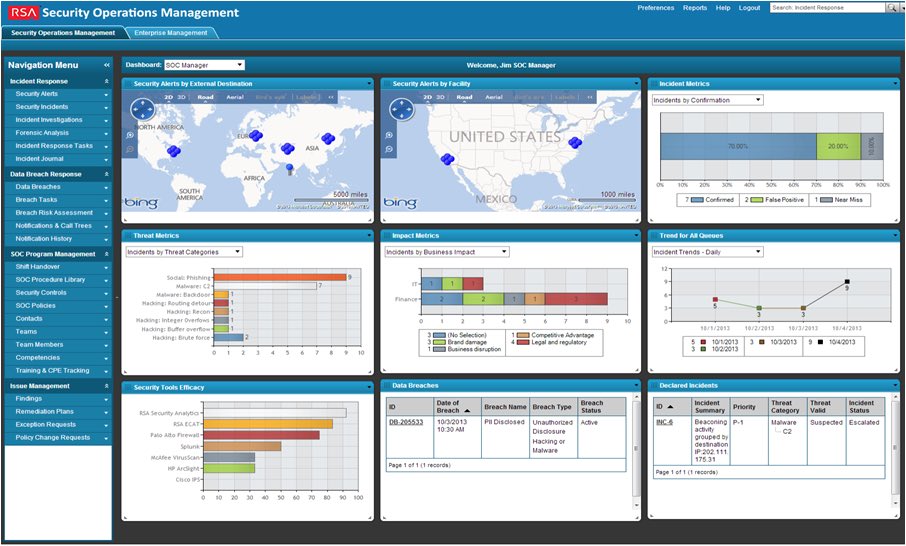Focus the Incident Response search field
The height and width of the screenshot is (546, 906).
827,8
